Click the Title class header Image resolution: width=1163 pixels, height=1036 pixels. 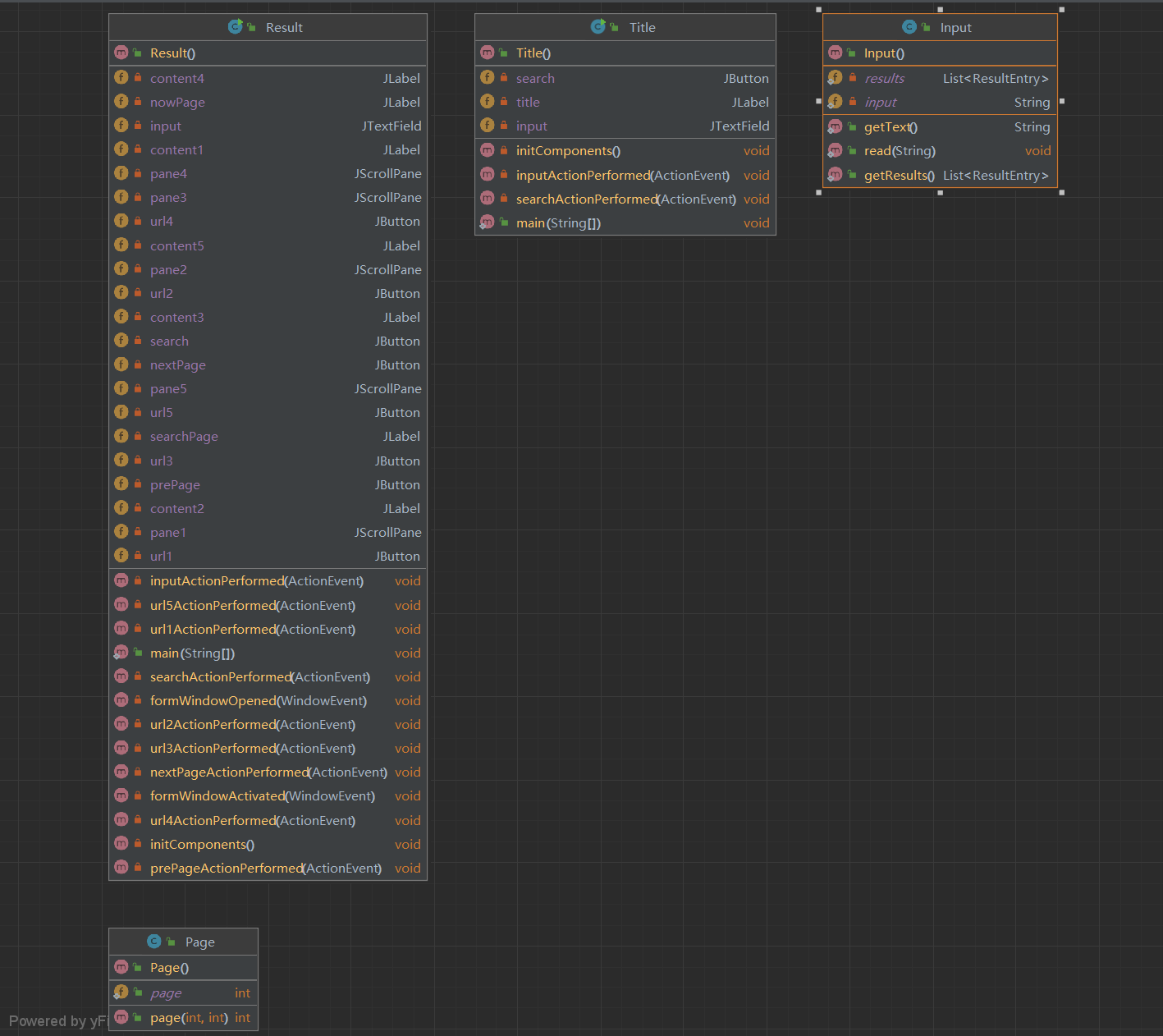642,27
